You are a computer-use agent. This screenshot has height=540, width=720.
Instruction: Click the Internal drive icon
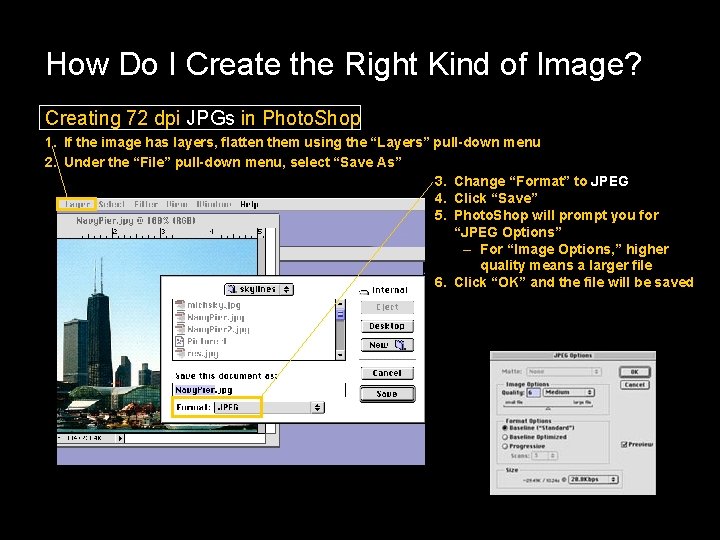click(364, 291)
